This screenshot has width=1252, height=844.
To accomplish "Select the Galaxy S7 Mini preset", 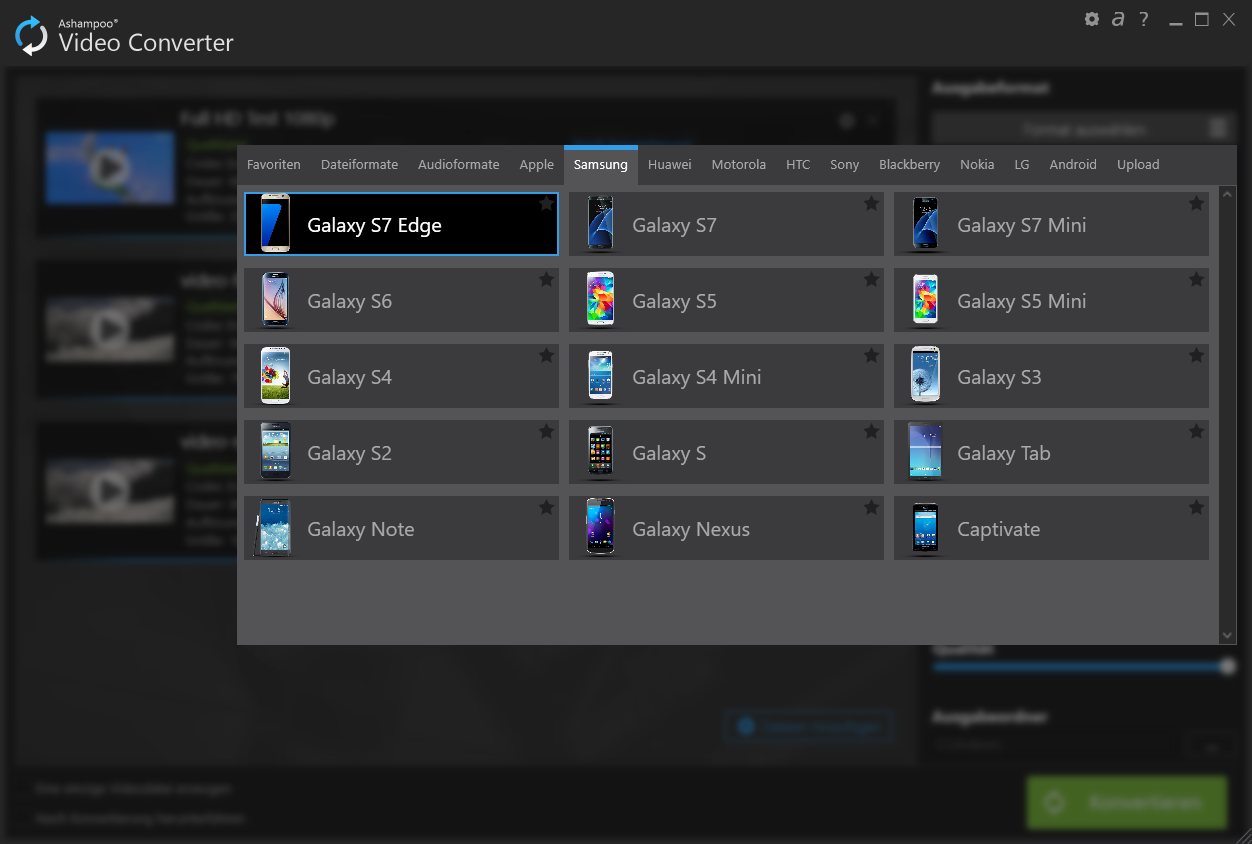I will pyautogui.click(x=1050, y=225).
